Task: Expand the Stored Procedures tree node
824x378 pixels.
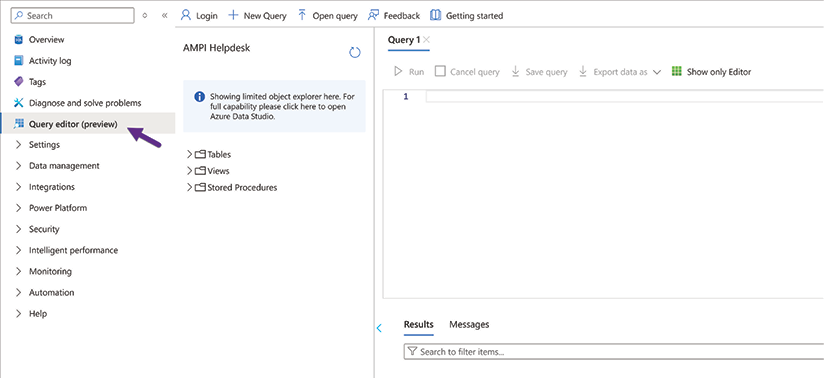Action: pyautogui.click(x=190, y=187)
